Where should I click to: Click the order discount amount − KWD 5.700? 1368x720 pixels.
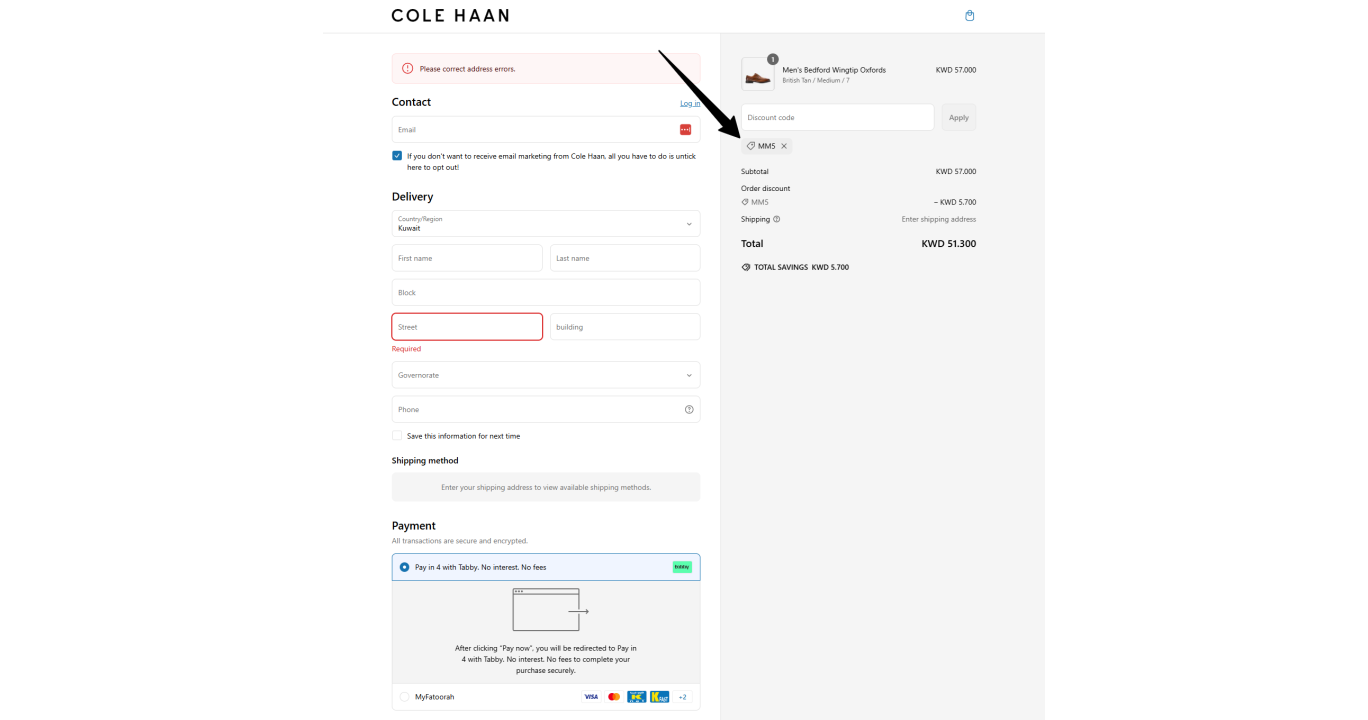tap(955, 202)
